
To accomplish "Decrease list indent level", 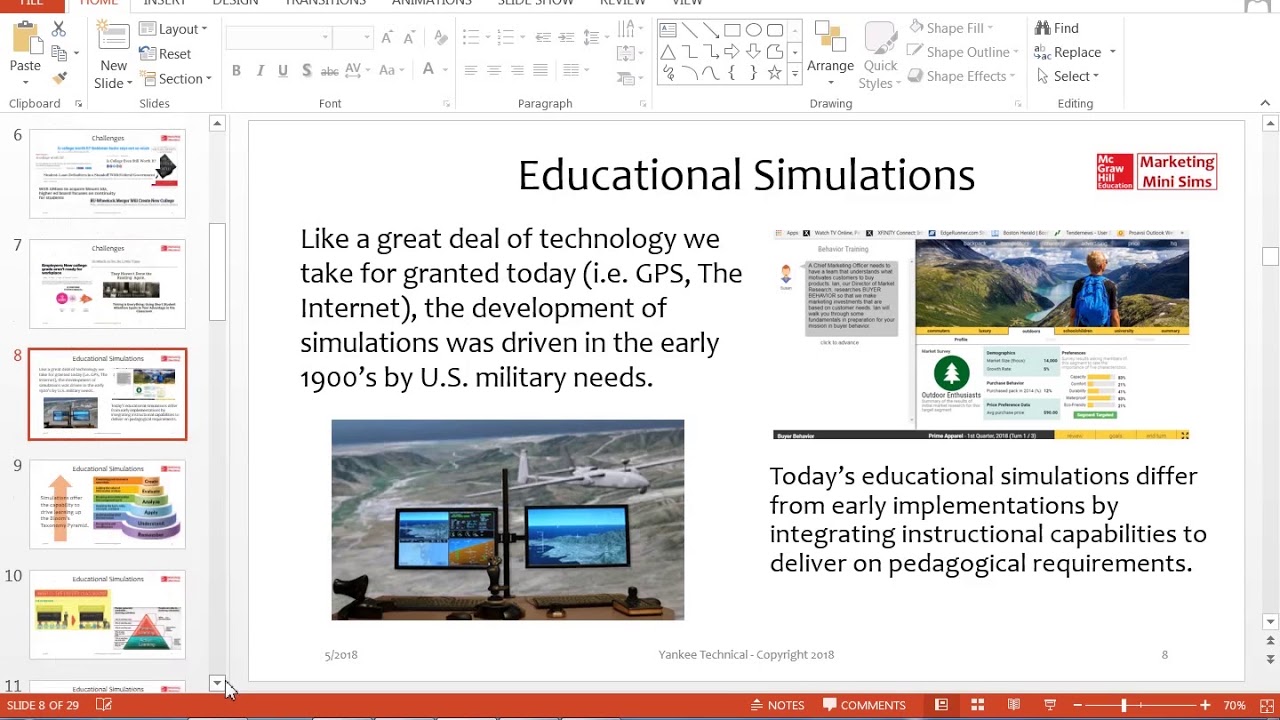I will (x=543, y=38).
